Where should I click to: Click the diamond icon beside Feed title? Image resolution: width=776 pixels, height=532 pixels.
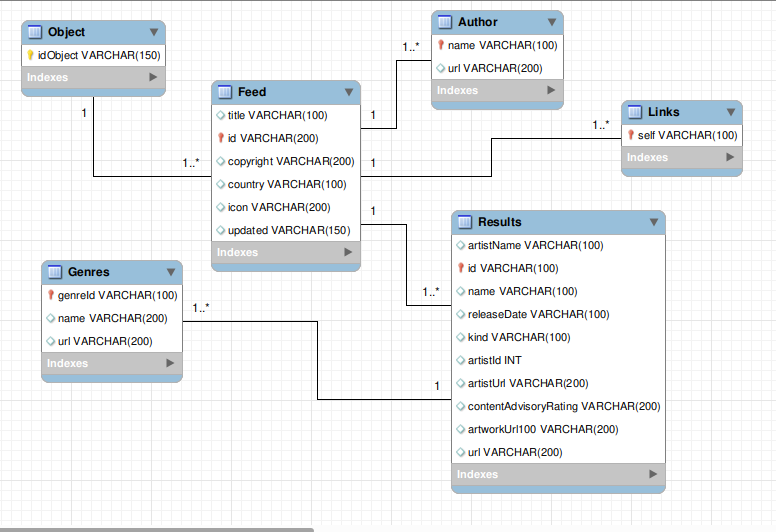(221, 115)
